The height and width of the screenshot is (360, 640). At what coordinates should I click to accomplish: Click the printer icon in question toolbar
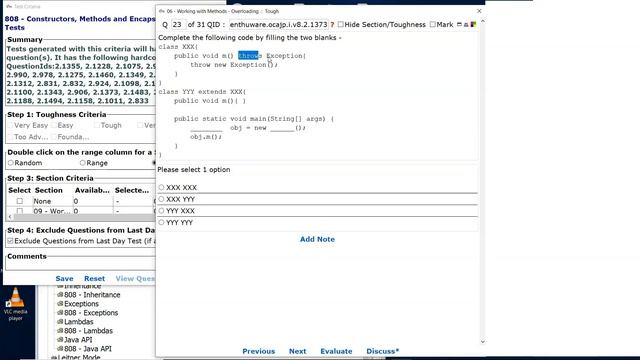[x=466, y=25]
